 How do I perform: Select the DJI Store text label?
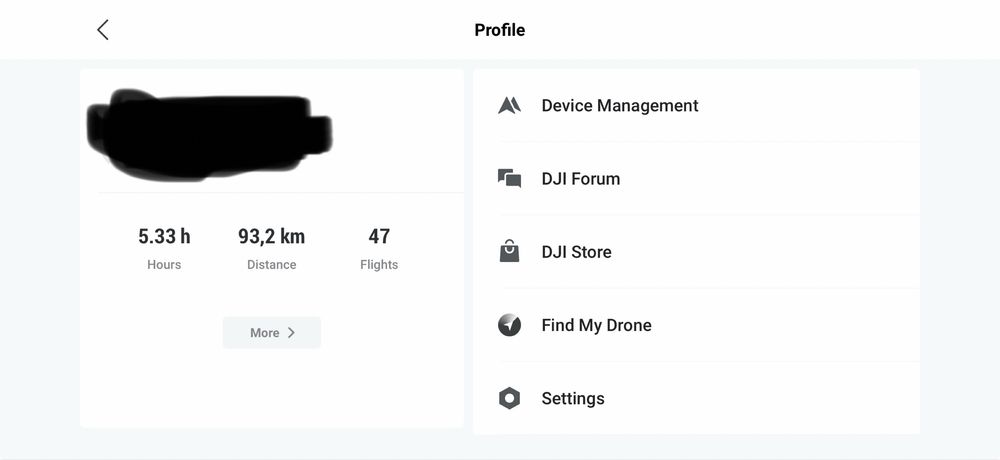coord(577,252)
